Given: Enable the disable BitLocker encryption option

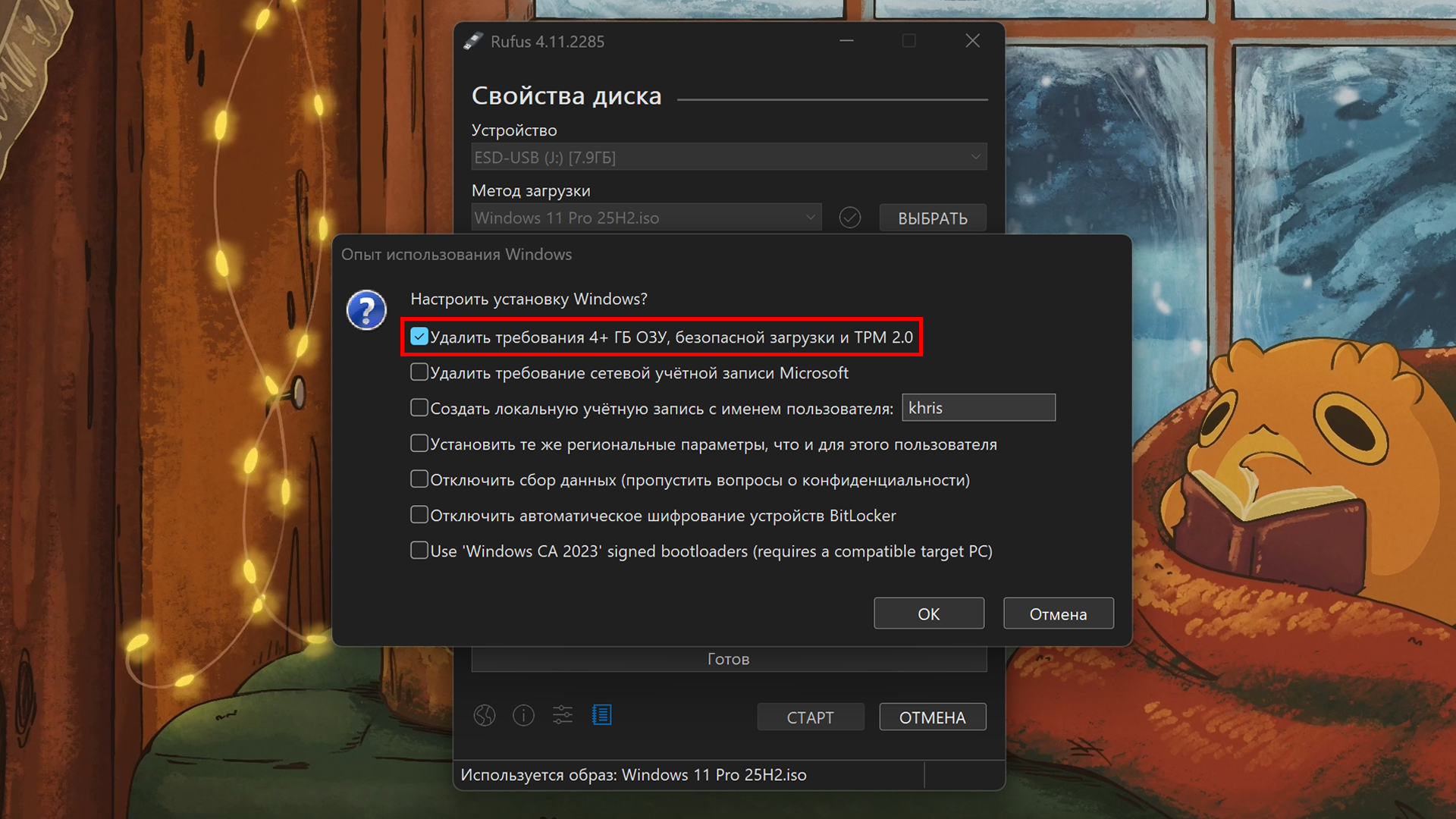Looking at the screenshot, I should (x=419, y=516).
